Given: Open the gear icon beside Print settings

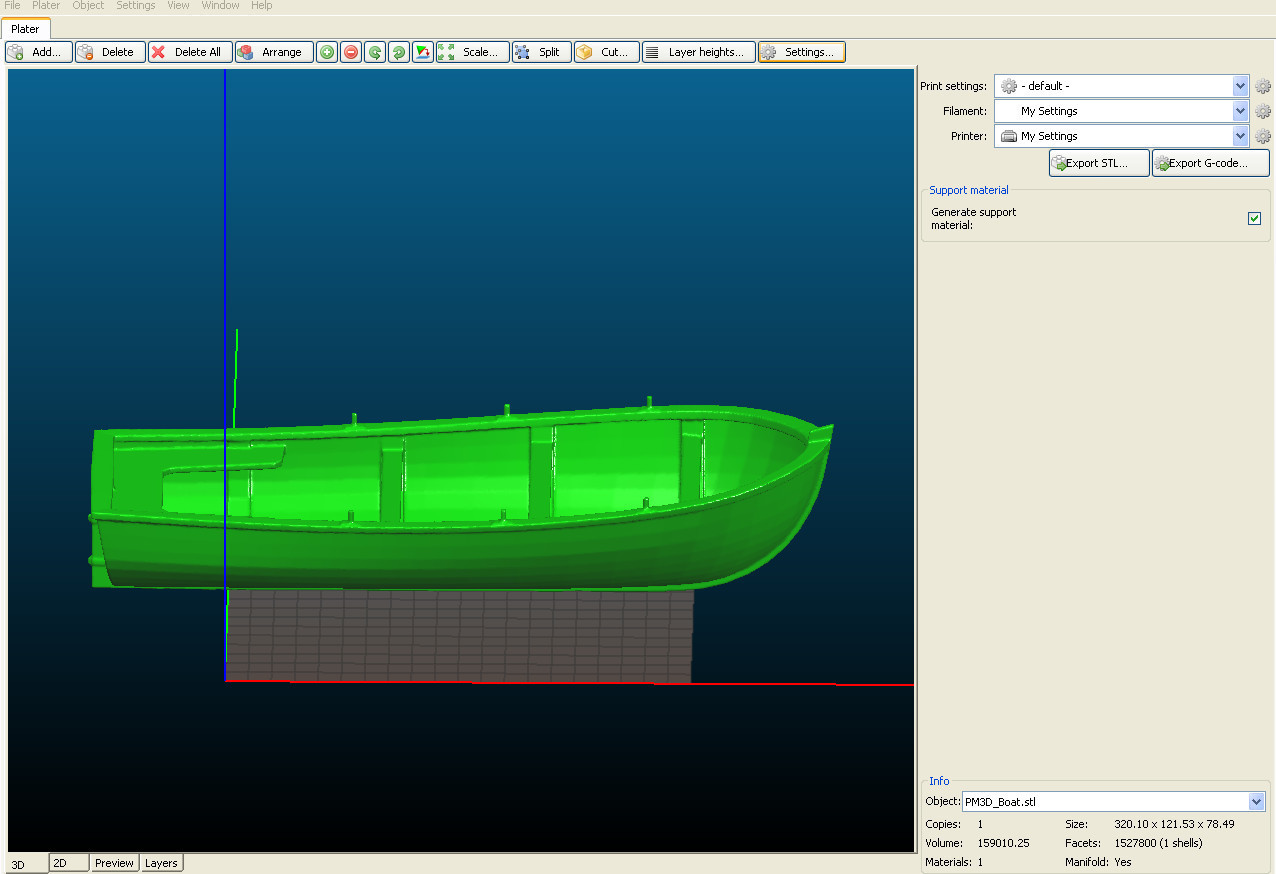Looking at the screenshot, I should [x=1263, y=86].
